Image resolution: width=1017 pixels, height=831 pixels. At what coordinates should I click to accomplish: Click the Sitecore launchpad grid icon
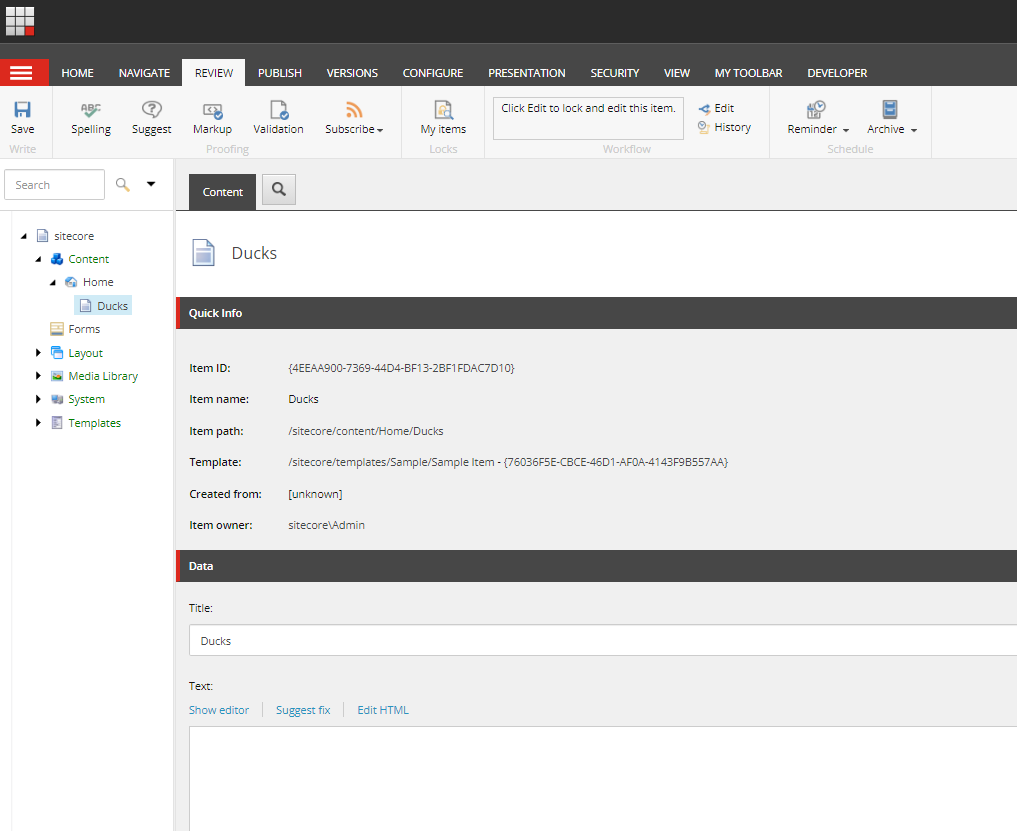click(x=20, y=20)
